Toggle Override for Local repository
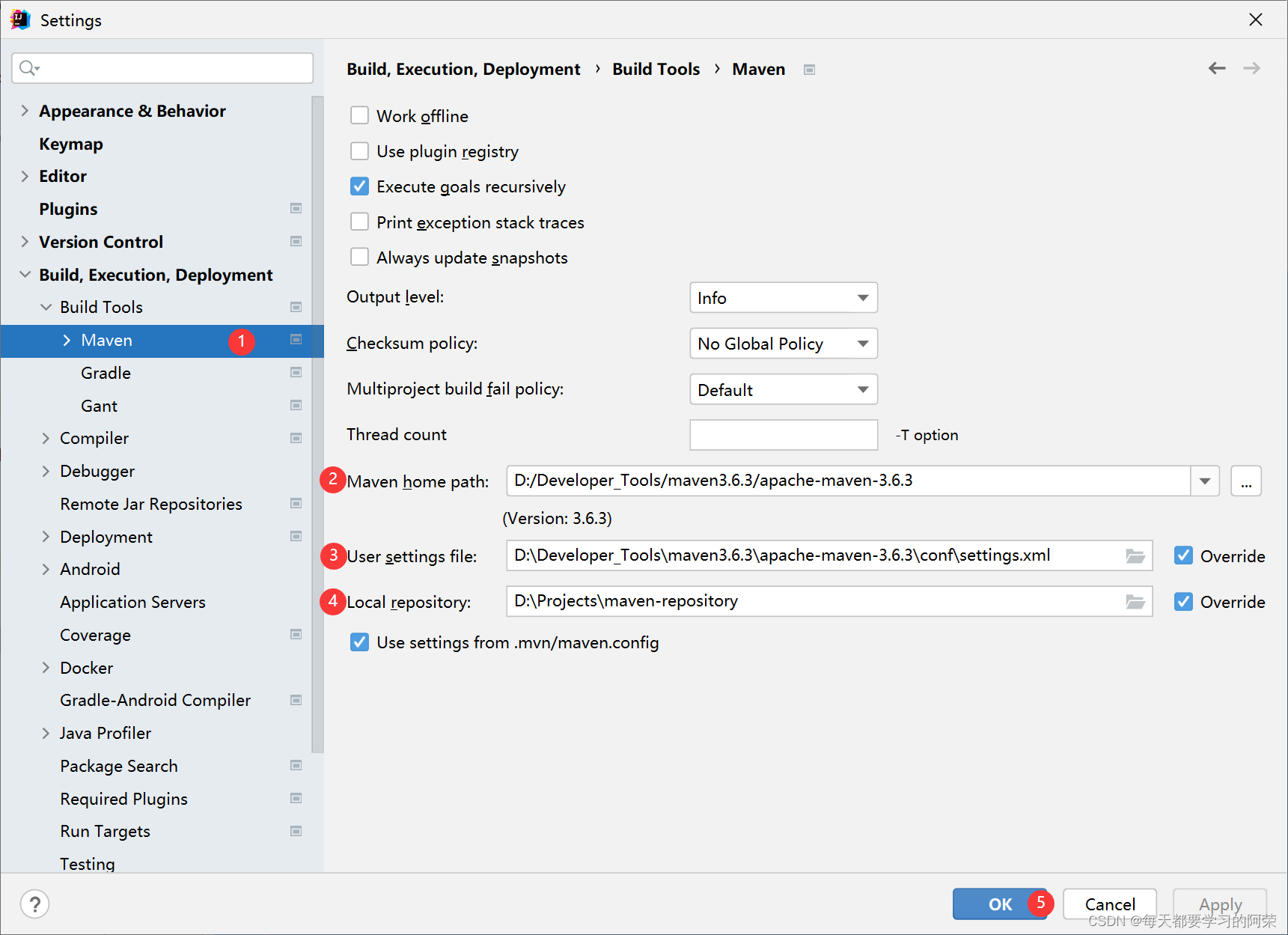The width and height of the screenshot is (1288, 935). click(1183, 601)
